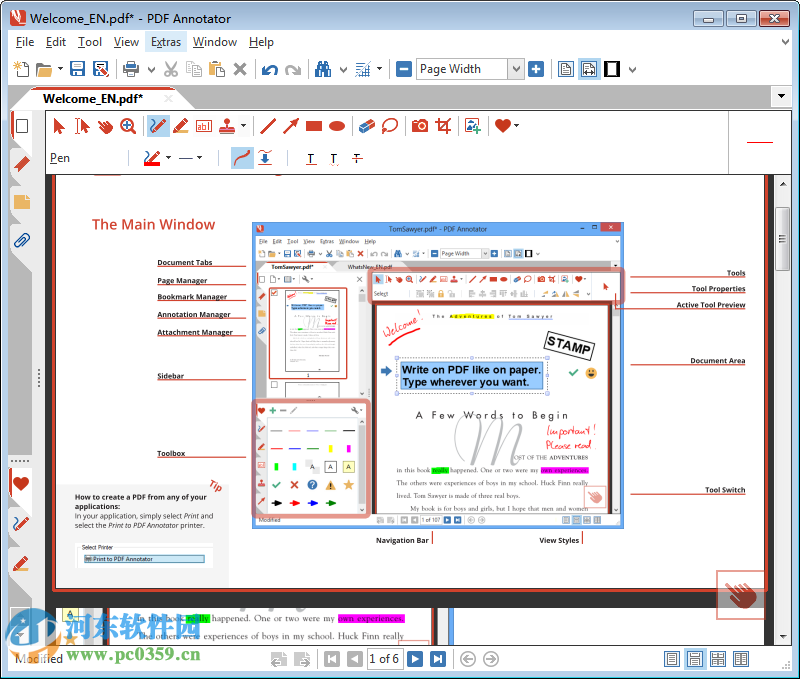Viewport: 800px width, 679px height.
Task: Select the Eraser tool
Action: (x=364, y=126)
